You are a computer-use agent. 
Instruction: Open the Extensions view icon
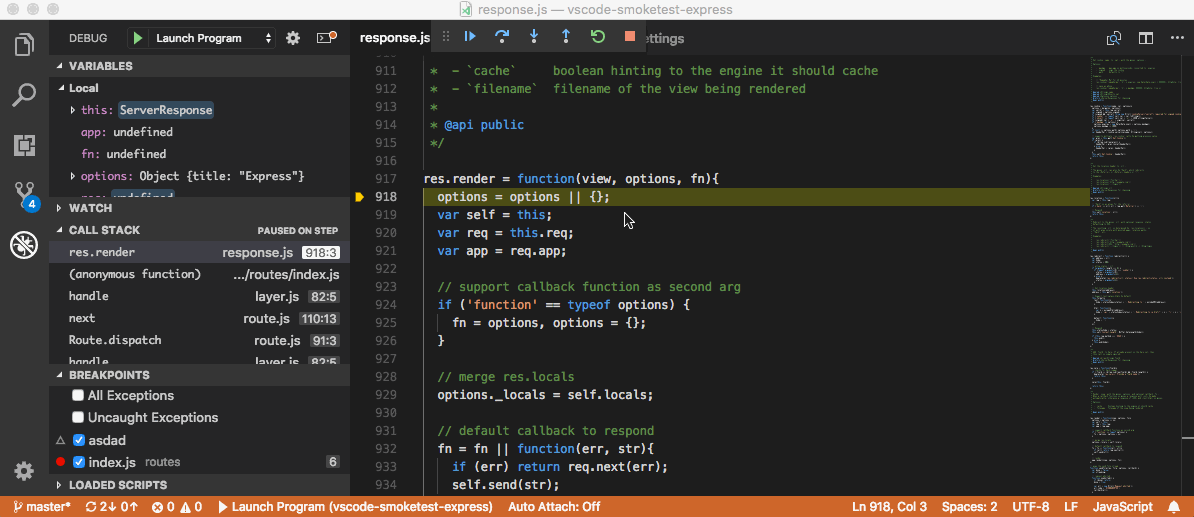24,145
